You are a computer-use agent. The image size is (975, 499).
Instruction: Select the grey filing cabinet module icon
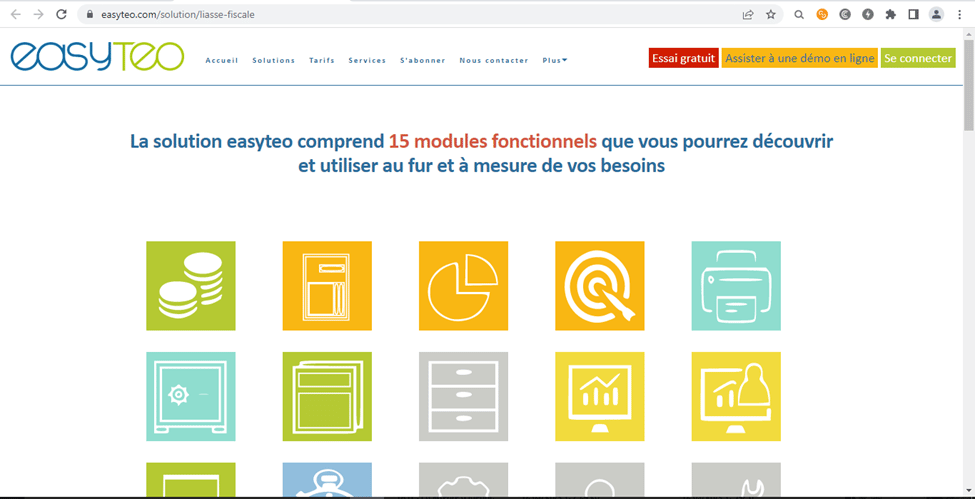[463, 396]
